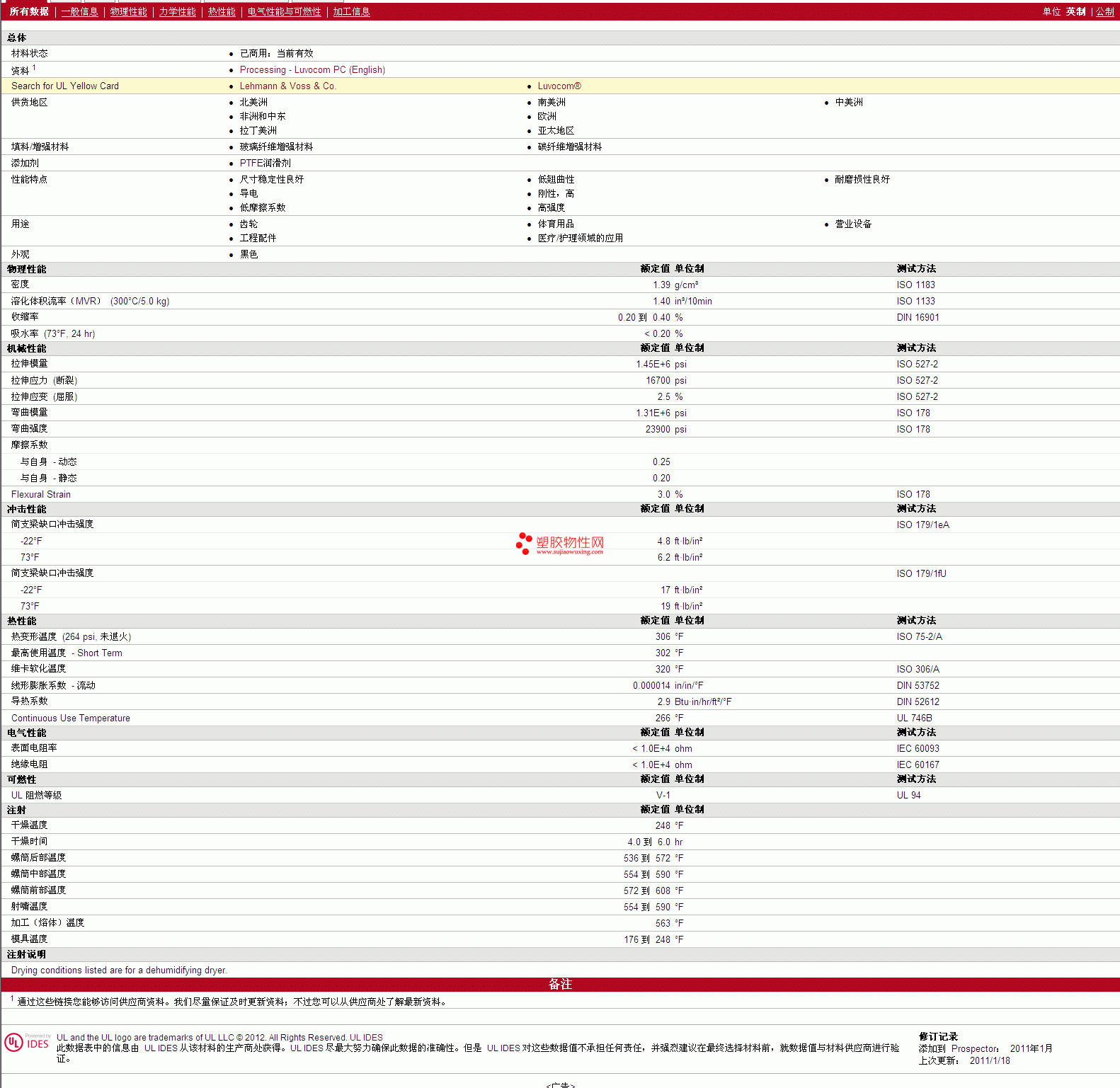Switch to the 一般信息 tab

(x=79, y=11)
